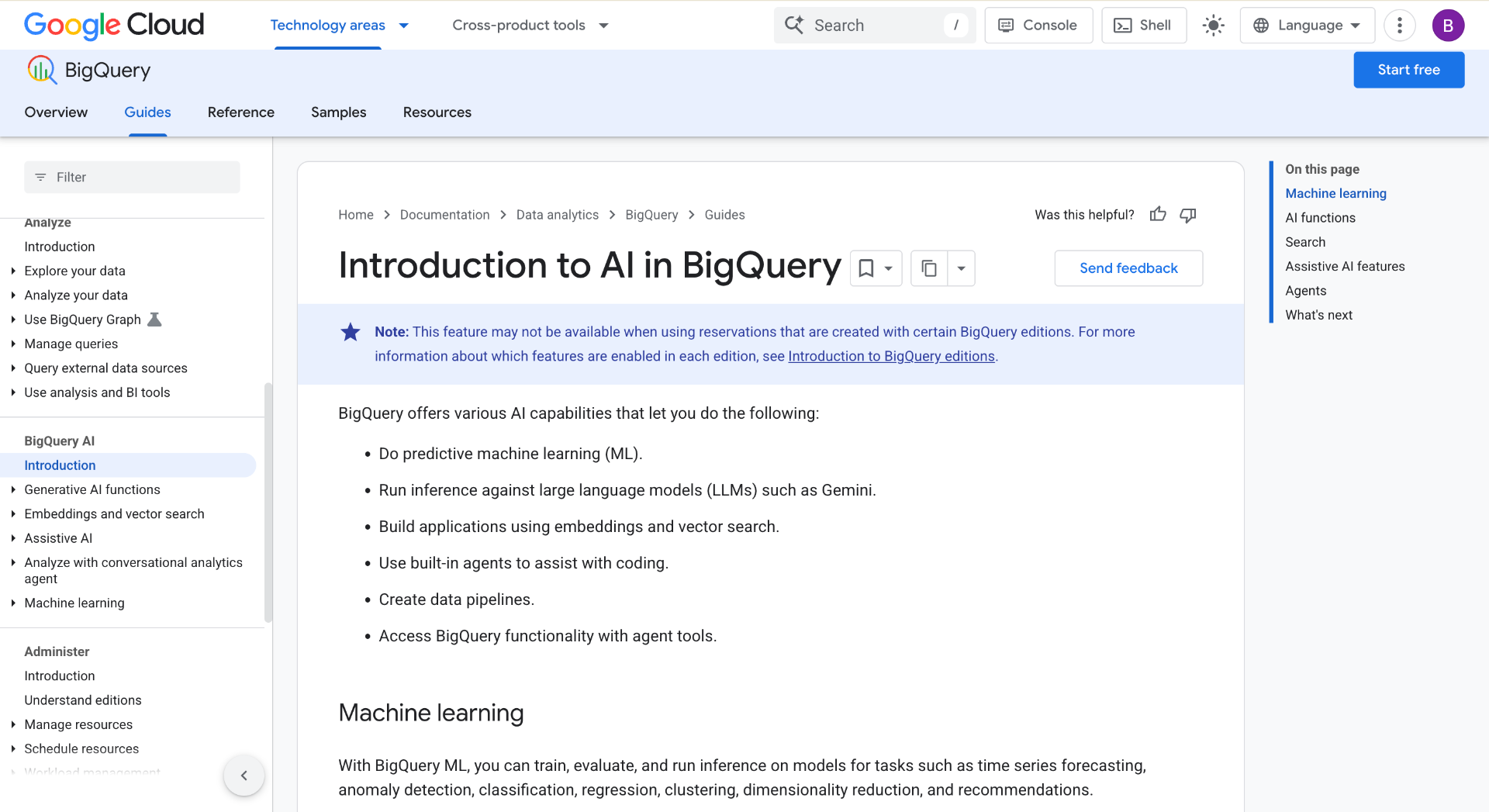Click the BigQuery product logo
This screenshot has height=812, width=1489.
[42, 70]
